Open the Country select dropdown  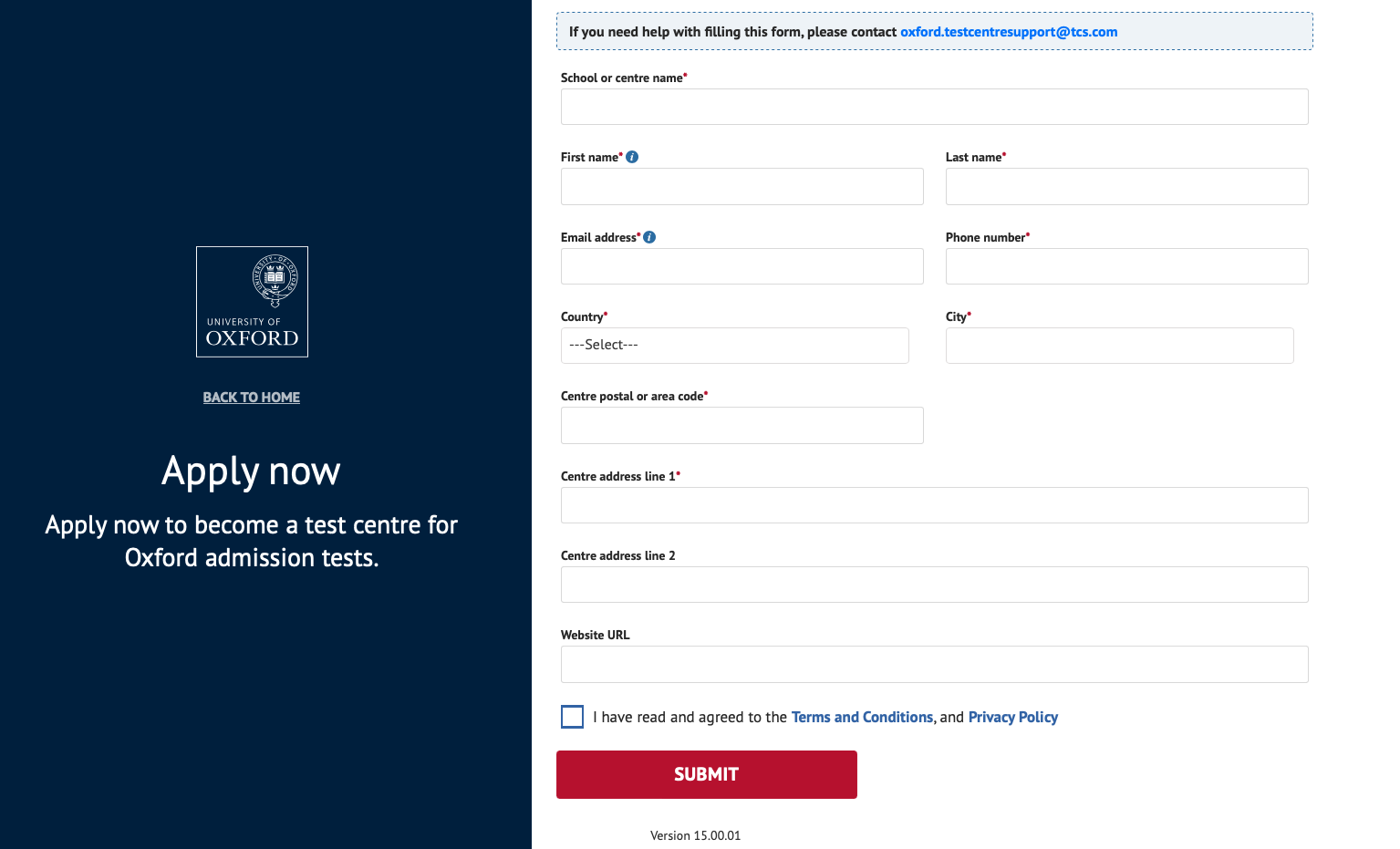(734, 346)
